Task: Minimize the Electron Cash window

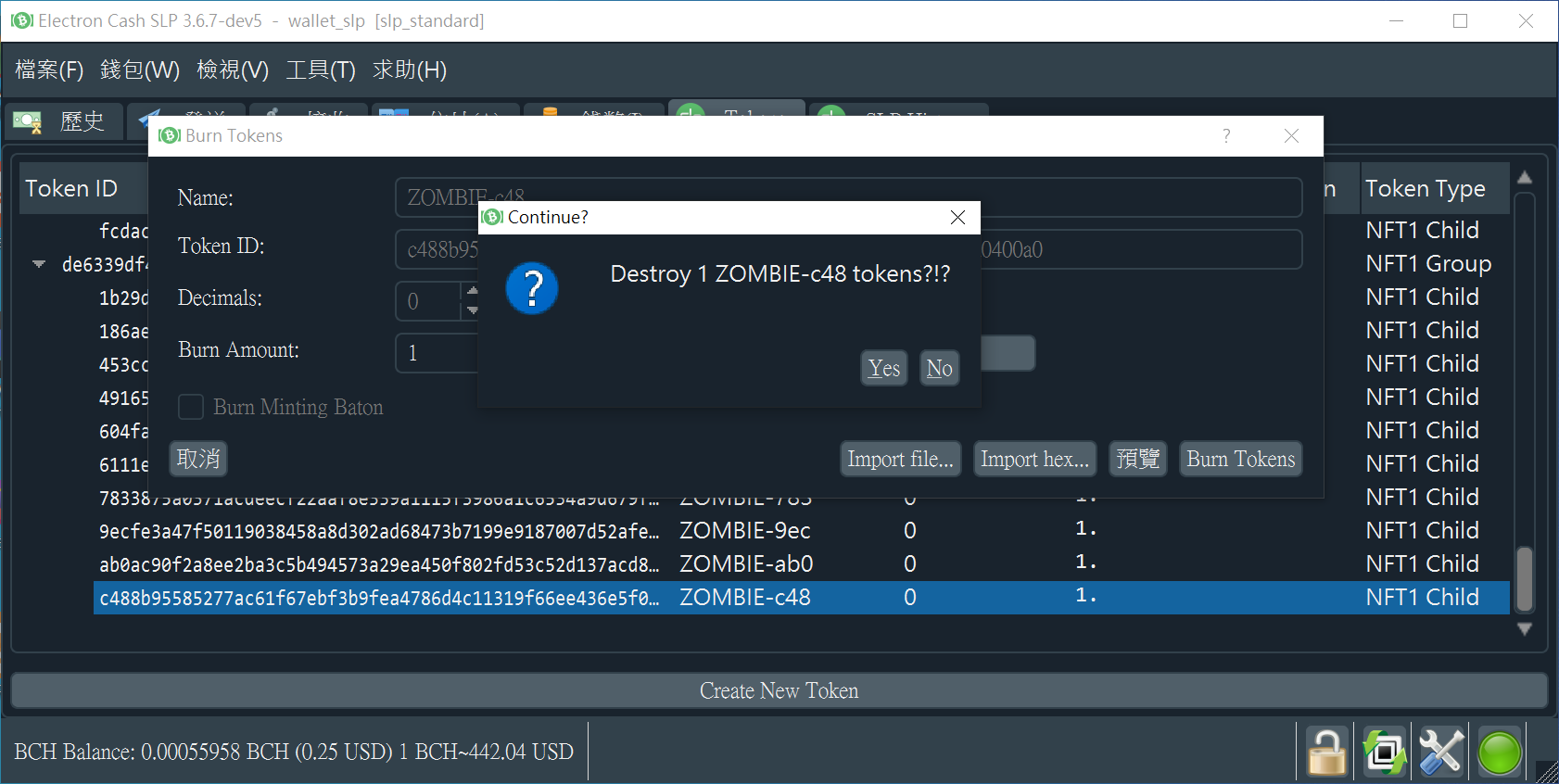Action: (1397, 20)
